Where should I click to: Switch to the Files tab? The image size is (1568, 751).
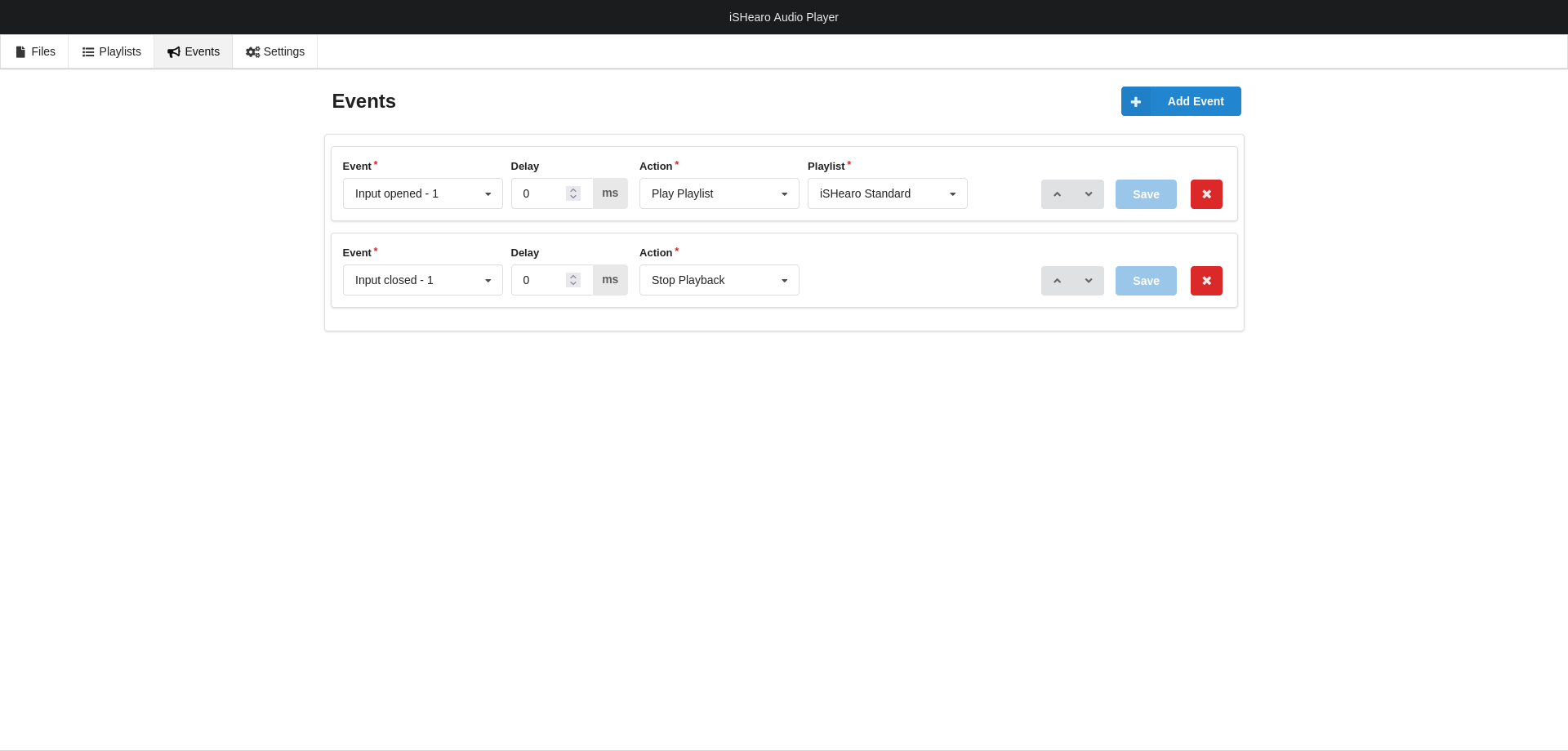[x=35, y=51]
